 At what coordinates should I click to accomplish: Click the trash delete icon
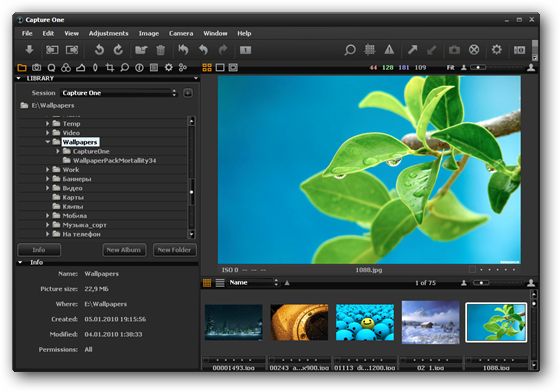coord(161,50)
